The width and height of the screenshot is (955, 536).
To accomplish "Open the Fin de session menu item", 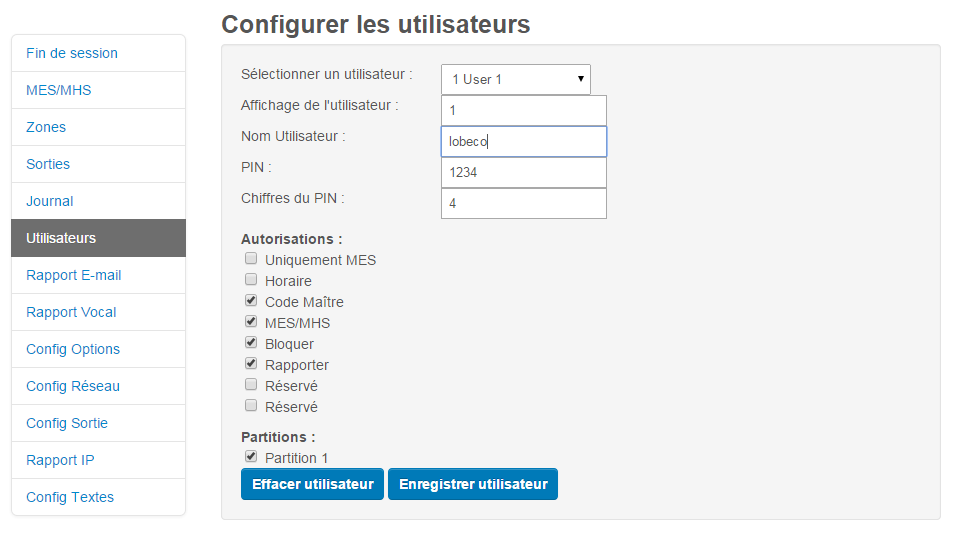I will (x=99, y=54).
